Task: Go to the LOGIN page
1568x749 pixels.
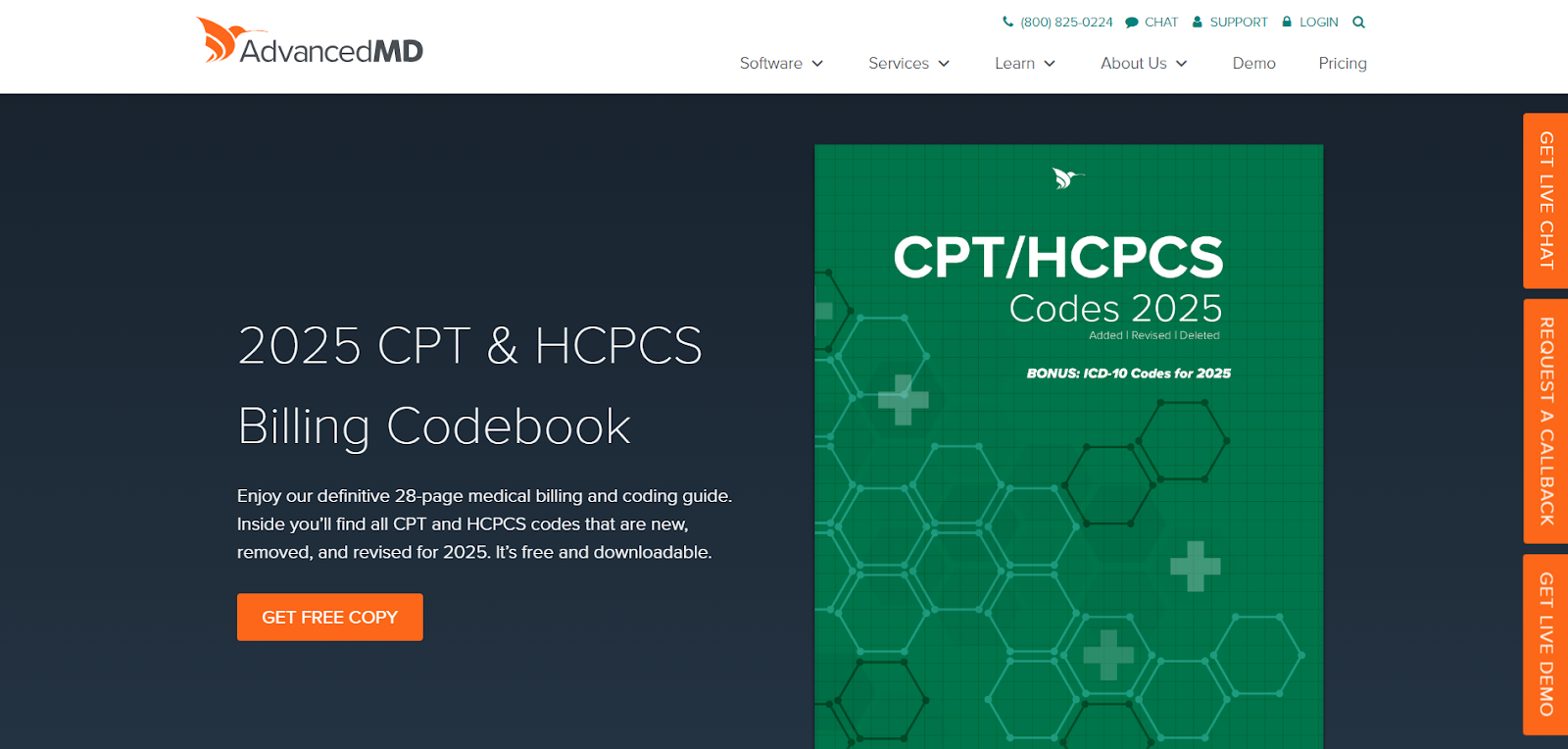Action: (1319, 22)
